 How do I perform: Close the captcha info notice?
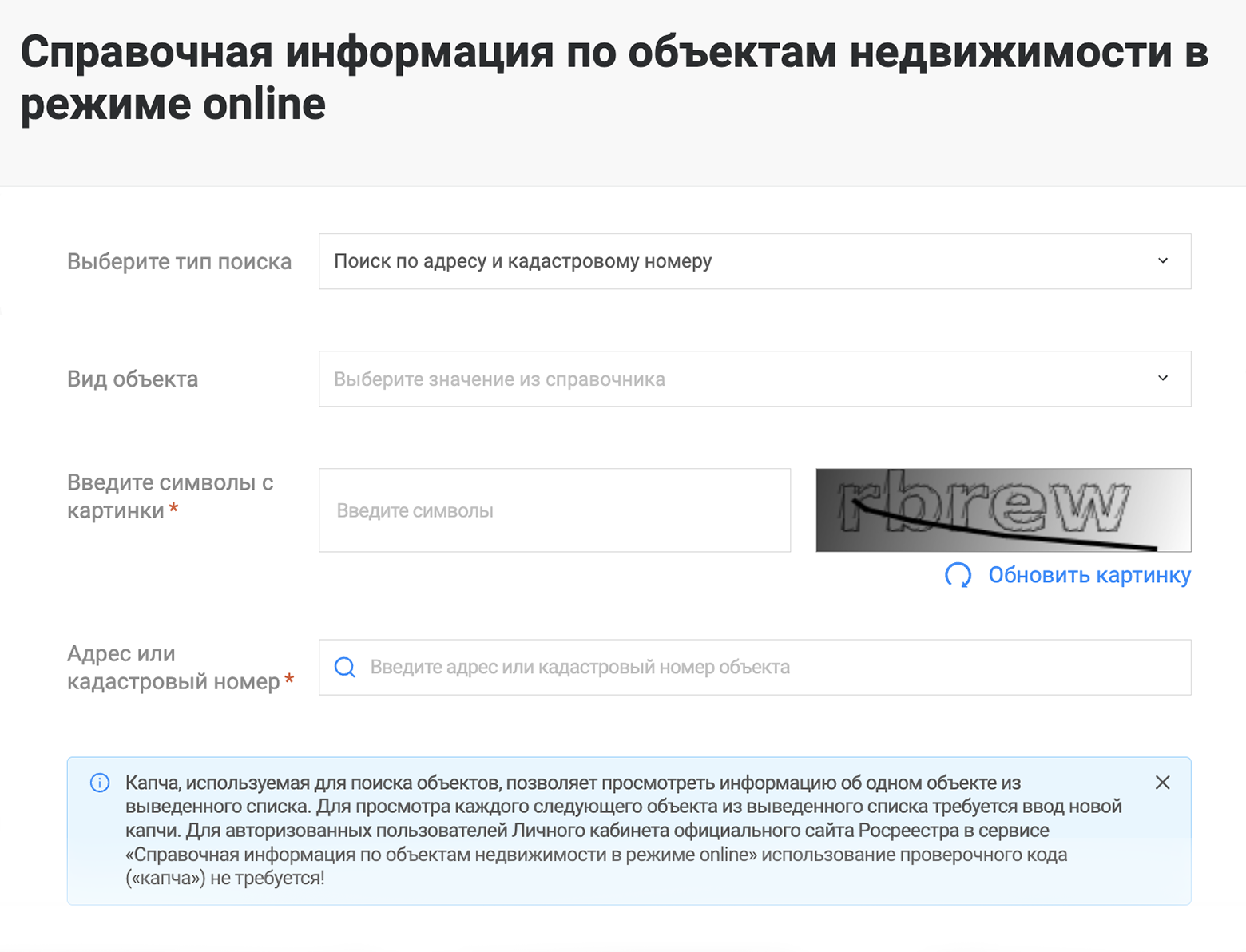(1163, 783)
